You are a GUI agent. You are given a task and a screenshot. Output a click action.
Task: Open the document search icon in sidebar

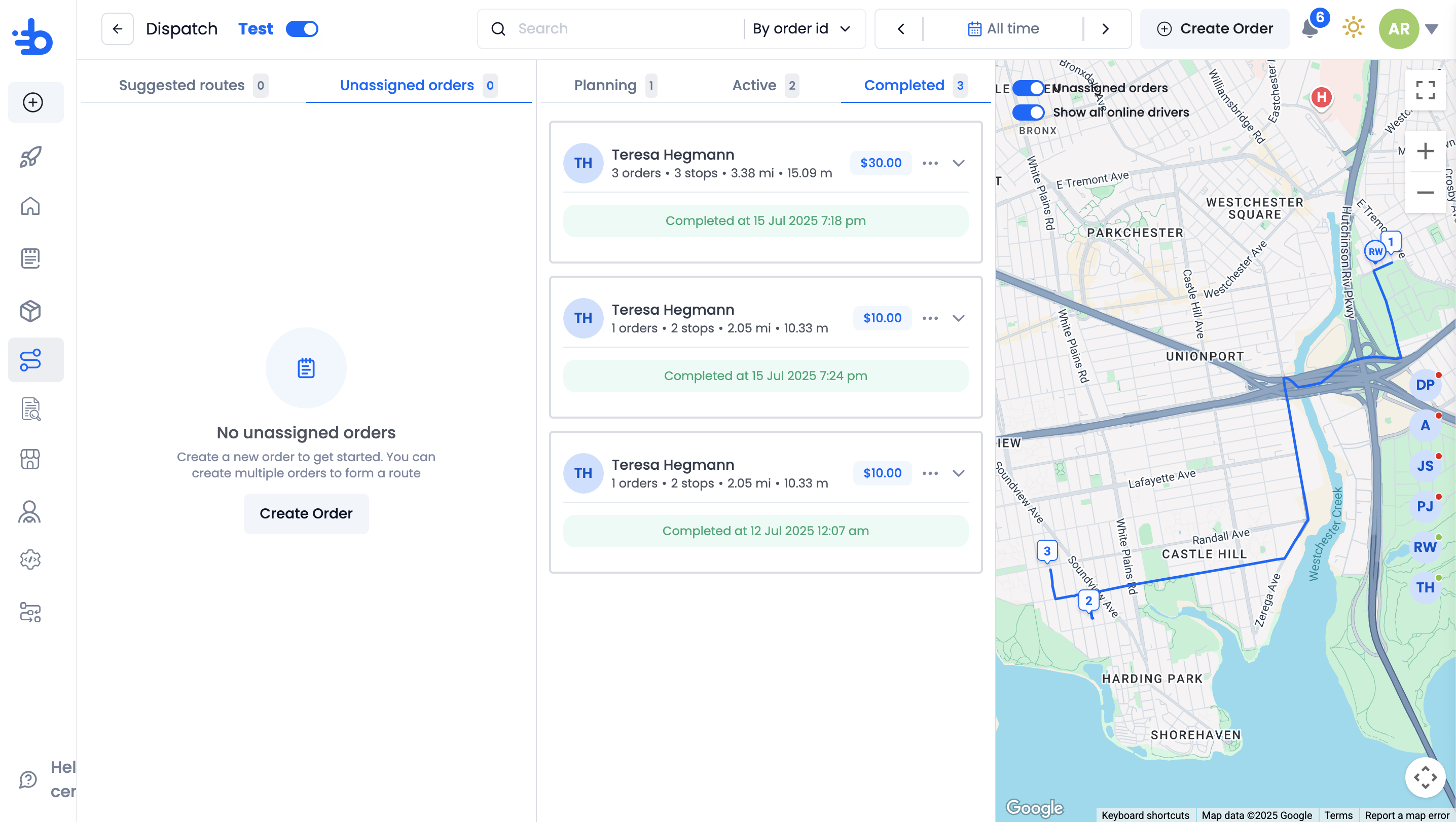point(30,409)
